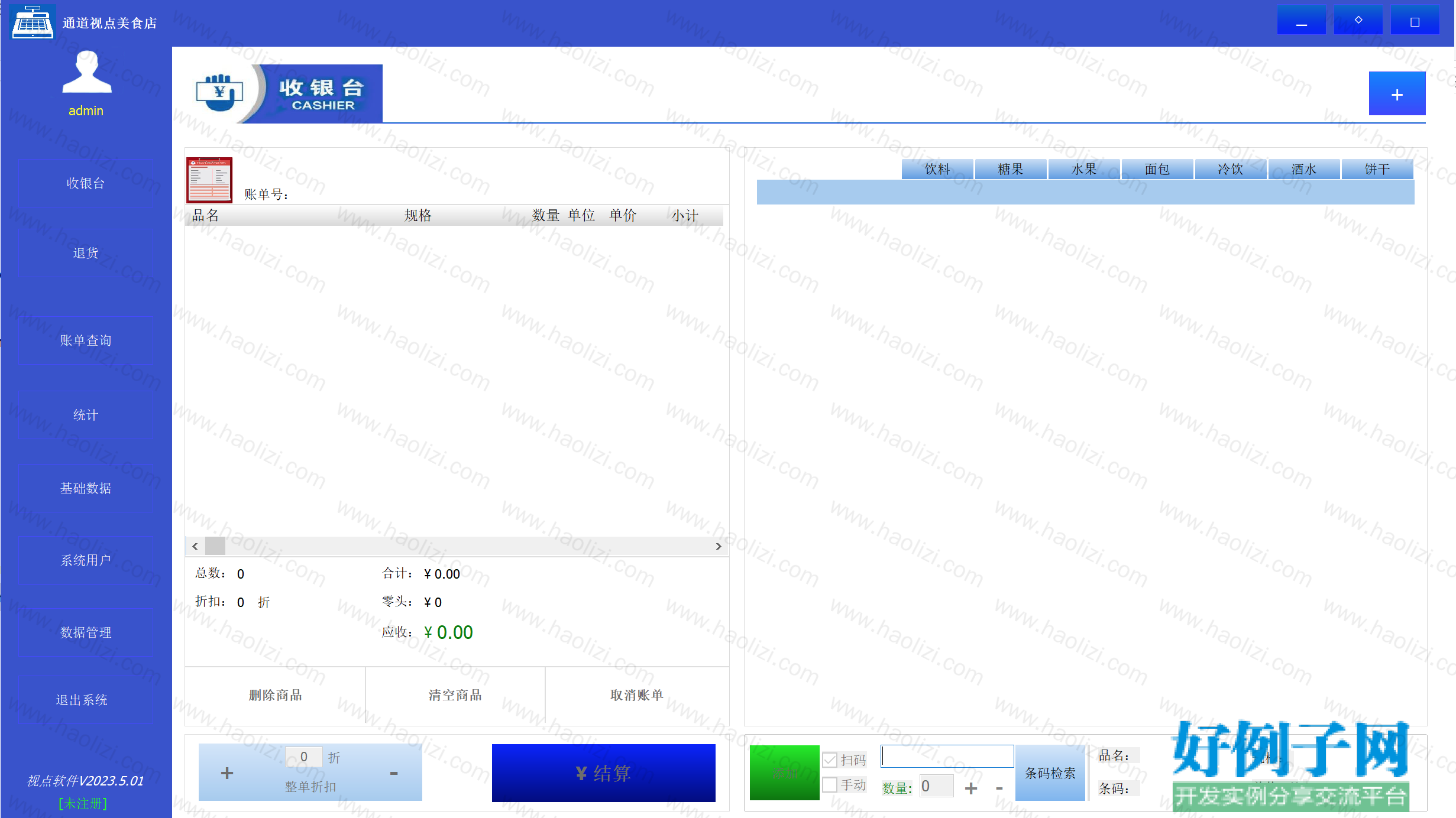1456x818 pixels.
Task: Click the 删除商品 button
Action: [x=276, y=695]
